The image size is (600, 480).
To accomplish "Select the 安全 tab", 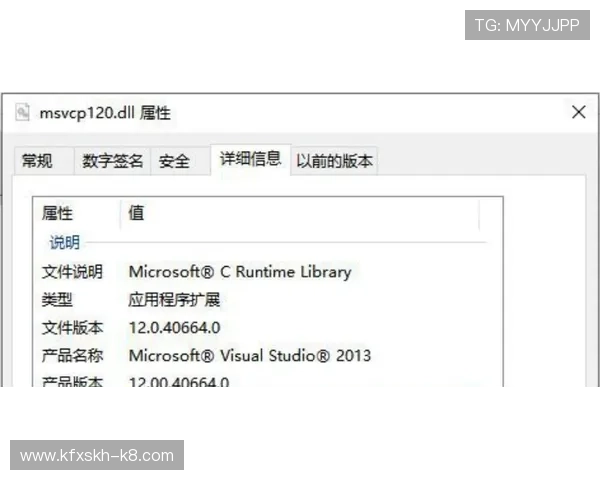I will (180, 161).
